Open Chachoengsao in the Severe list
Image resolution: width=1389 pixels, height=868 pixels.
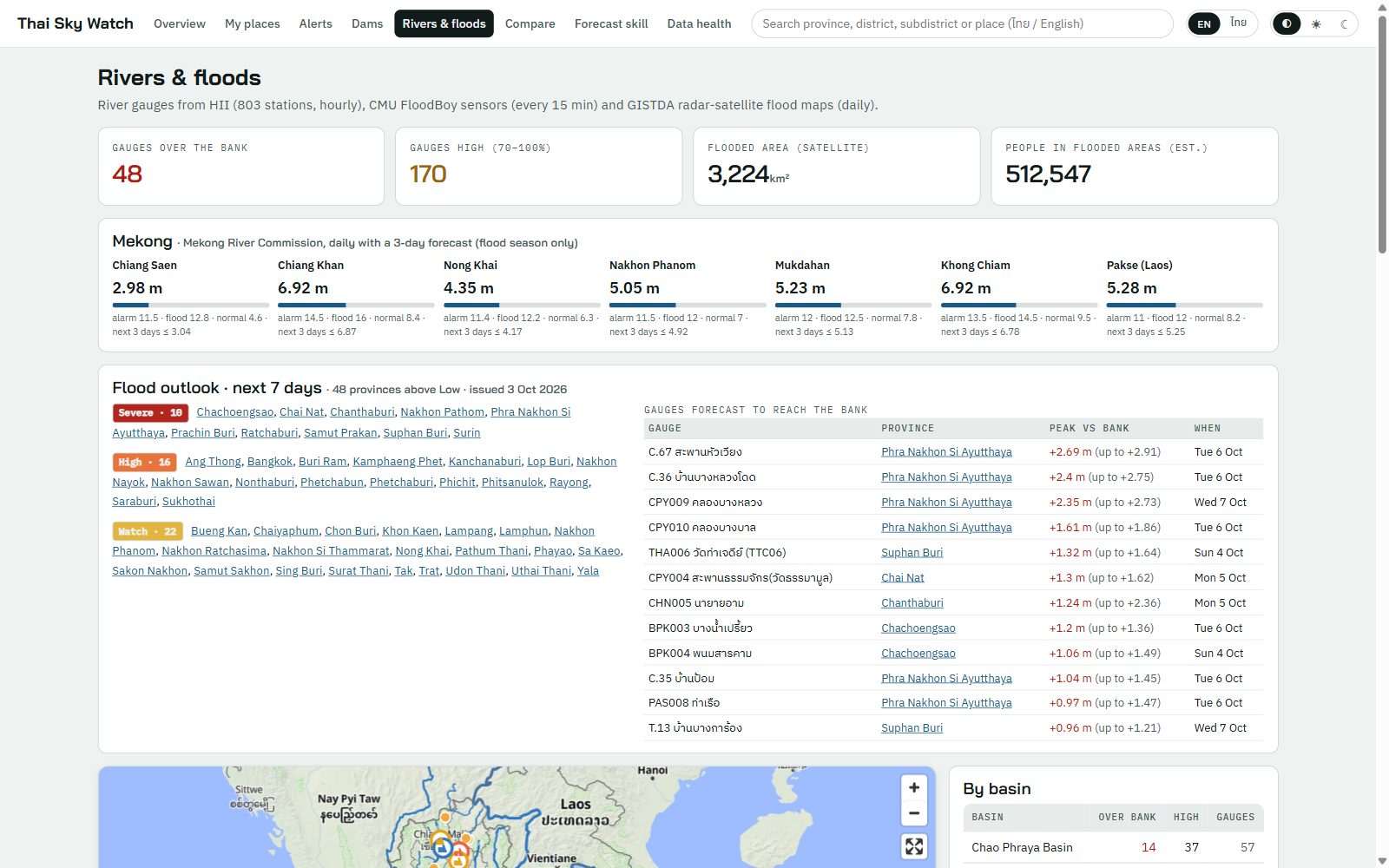coord(235,412)
